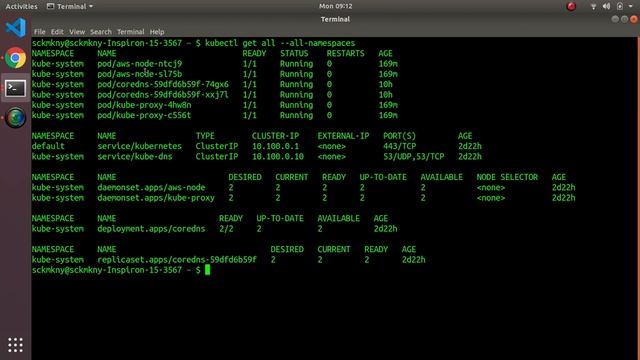Viewport: 640px width, 360px height.
Task: Close the Terminal window
Action: click(x=634, y=19)
